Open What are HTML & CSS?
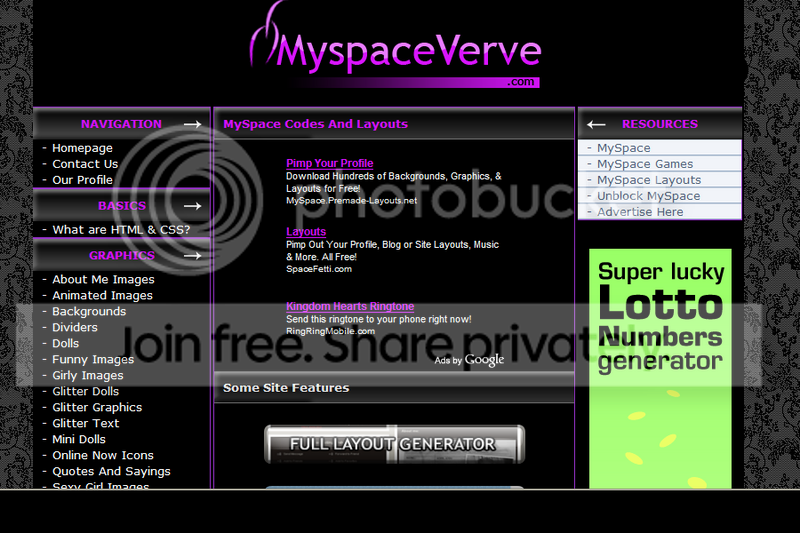This screenshot has width=800, height=533. coord(121,230)
